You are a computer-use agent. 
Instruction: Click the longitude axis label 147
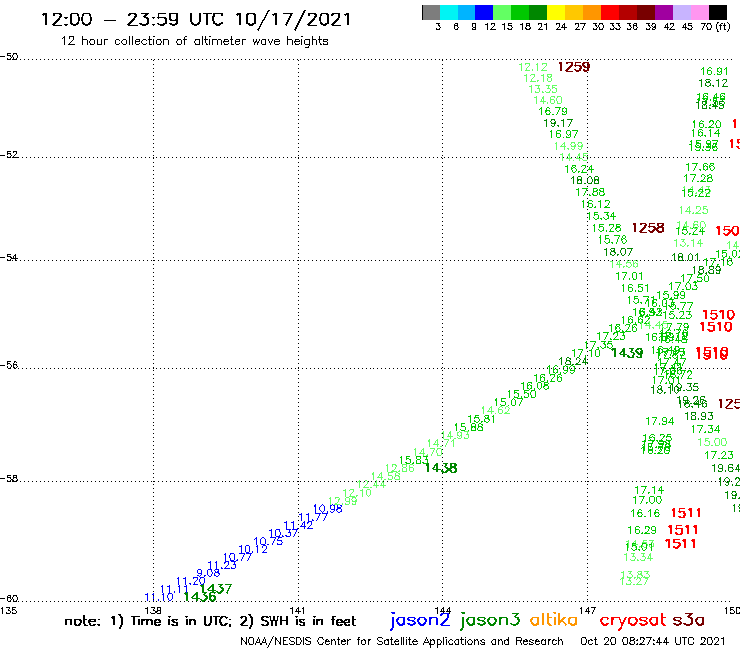[x=588, y=610]
